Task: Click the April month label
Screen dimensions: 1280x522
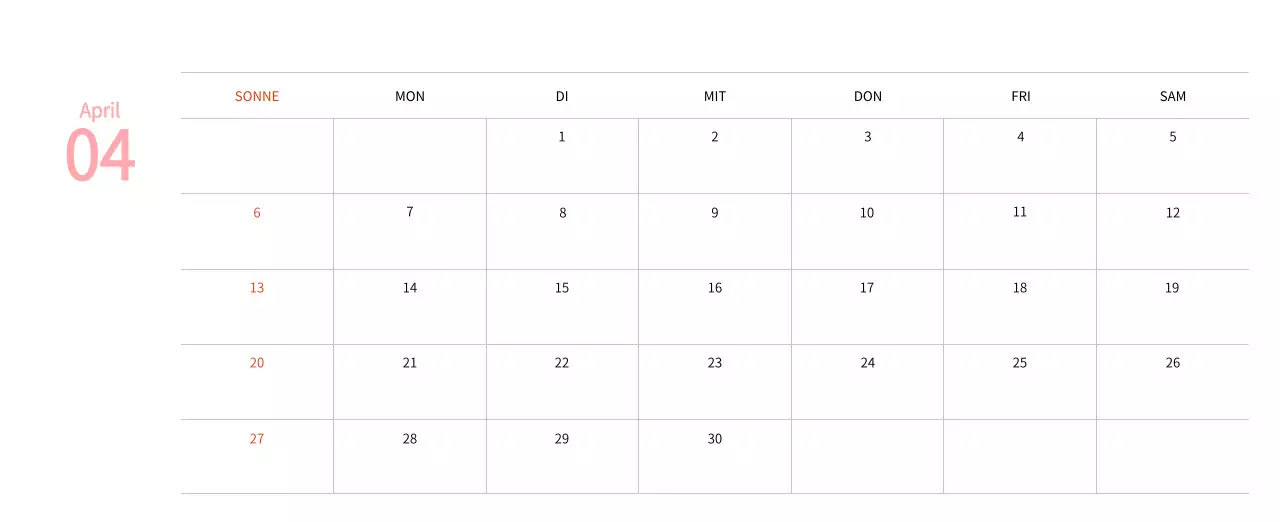Action: pyautogui.click(x=100, y=110)
